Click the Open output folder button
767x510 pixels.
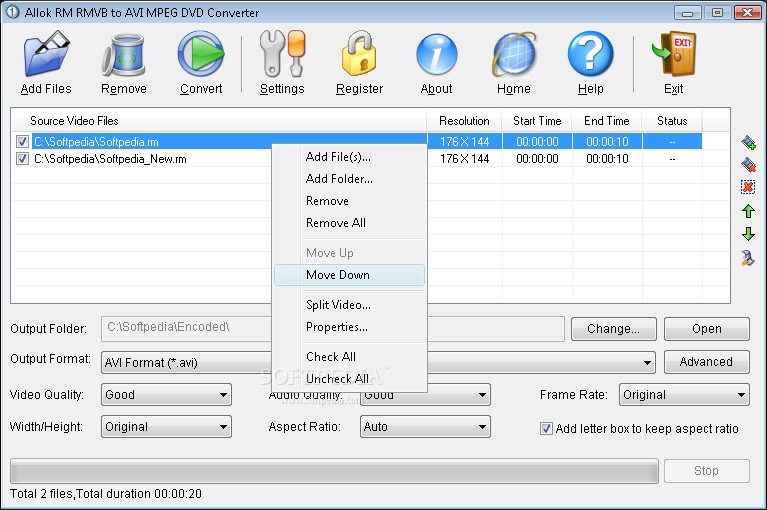point(707,329)
